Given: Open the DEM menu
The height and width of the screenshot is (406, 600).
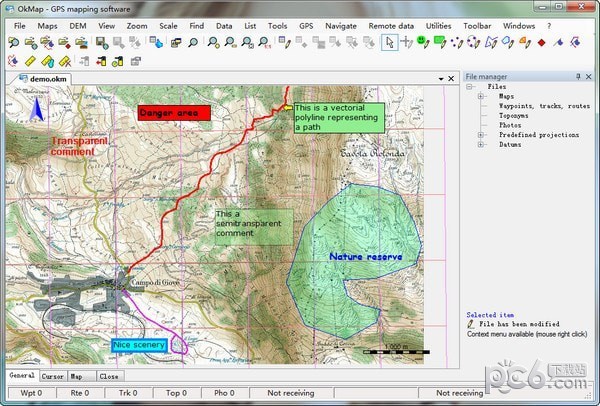Looking at the screenshot, I should pos(77,24).
